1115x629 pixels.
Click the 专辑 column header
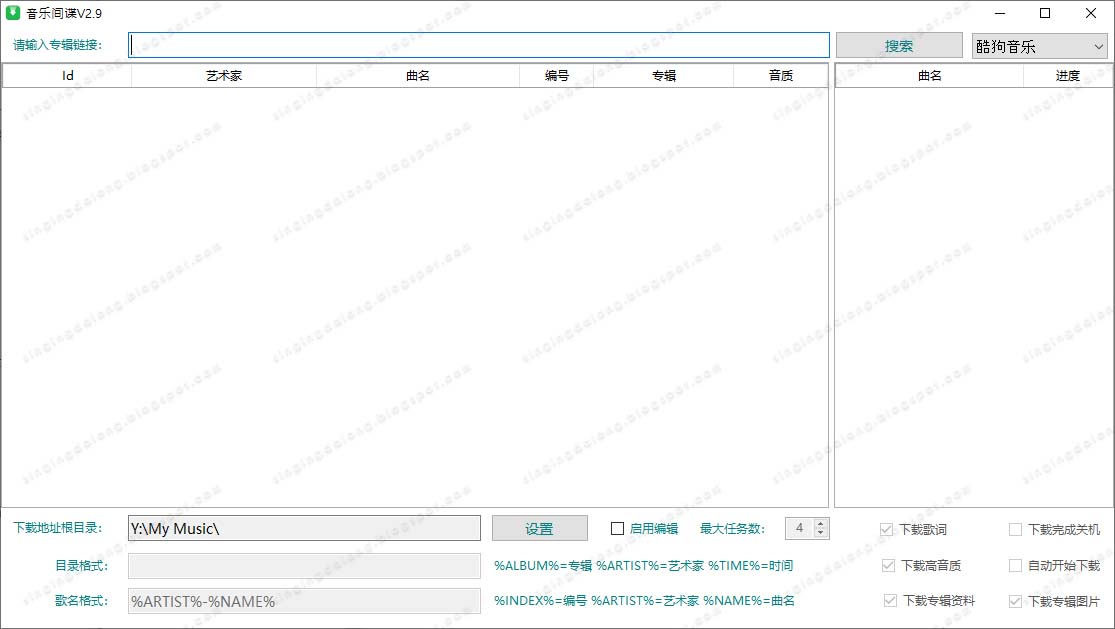664,75
